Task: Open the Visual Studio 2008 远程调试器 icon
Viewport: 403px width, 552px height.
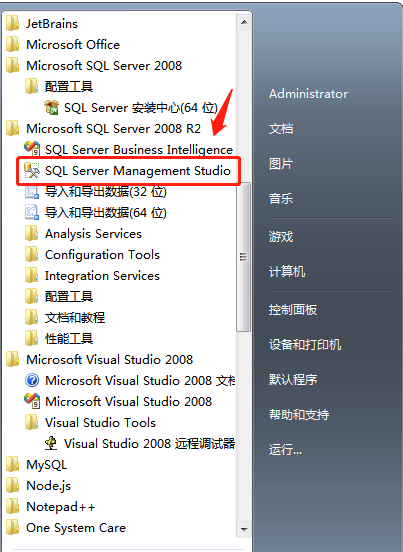Action: pyautogui.click(x=51, y=443)
